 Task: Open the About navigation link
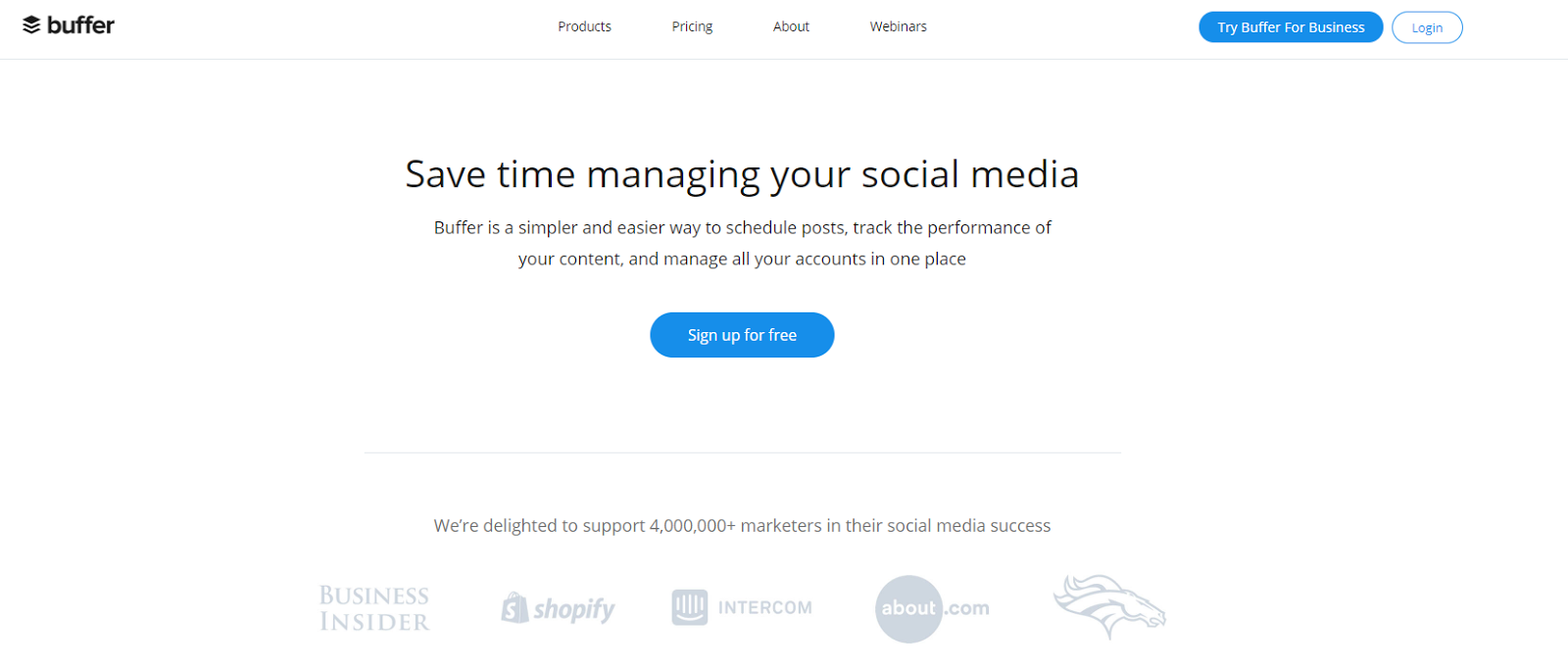tap(791, 26)
